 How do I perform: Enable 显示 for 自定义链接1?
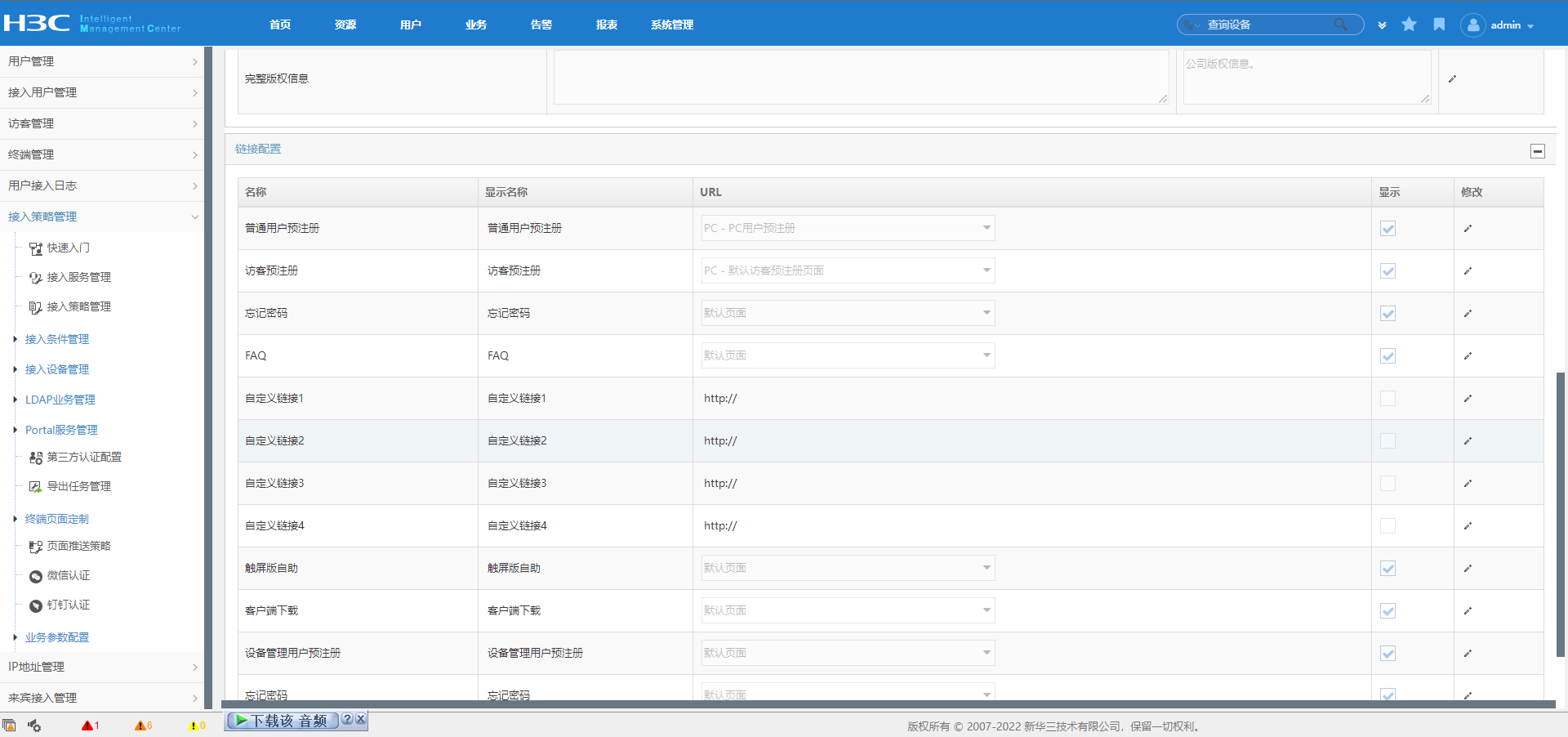(x=1388, y=399)
